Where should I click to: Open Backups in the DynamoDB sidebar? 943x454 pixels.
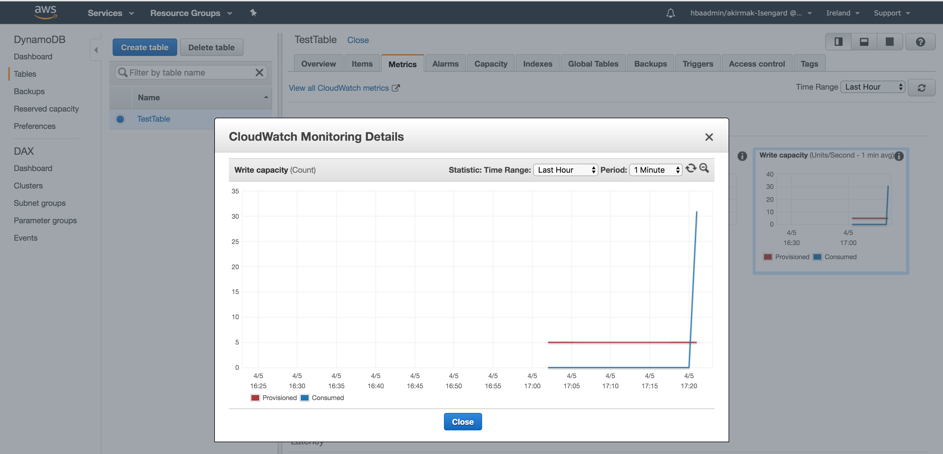tap(29, 91)
